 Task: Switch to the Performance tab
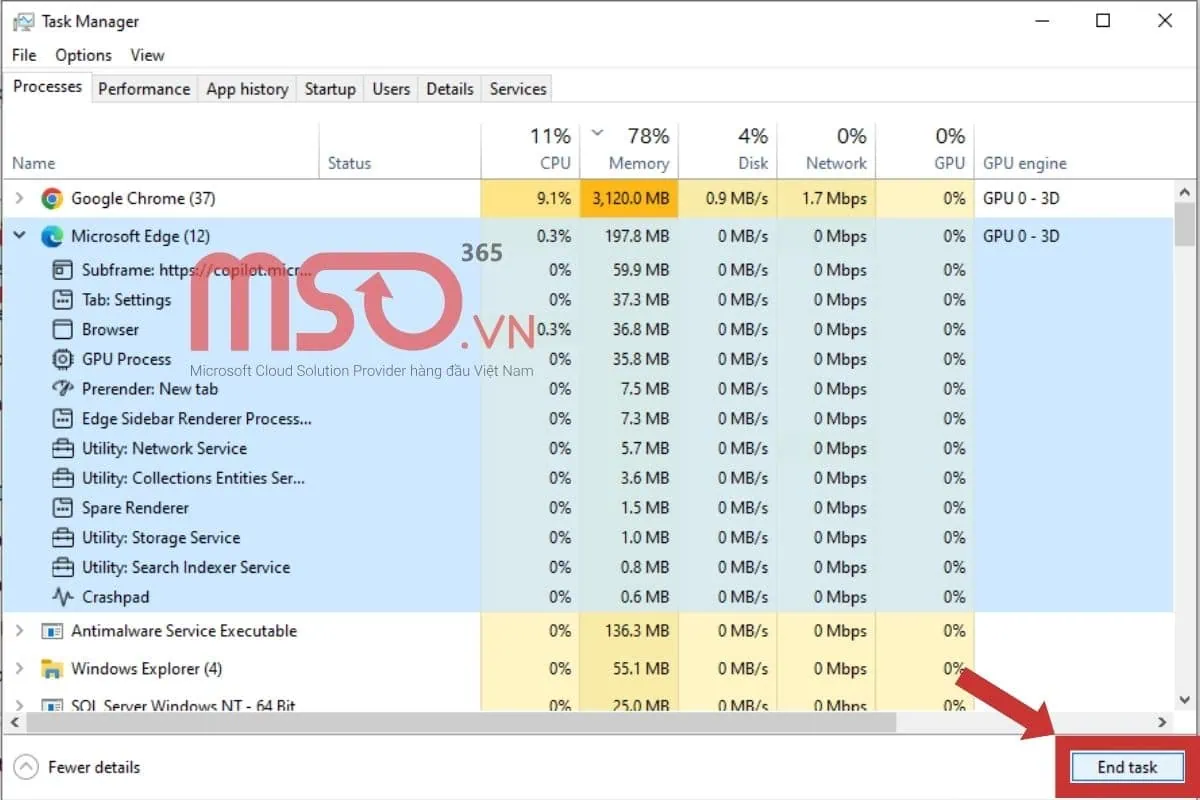point(144,89)
